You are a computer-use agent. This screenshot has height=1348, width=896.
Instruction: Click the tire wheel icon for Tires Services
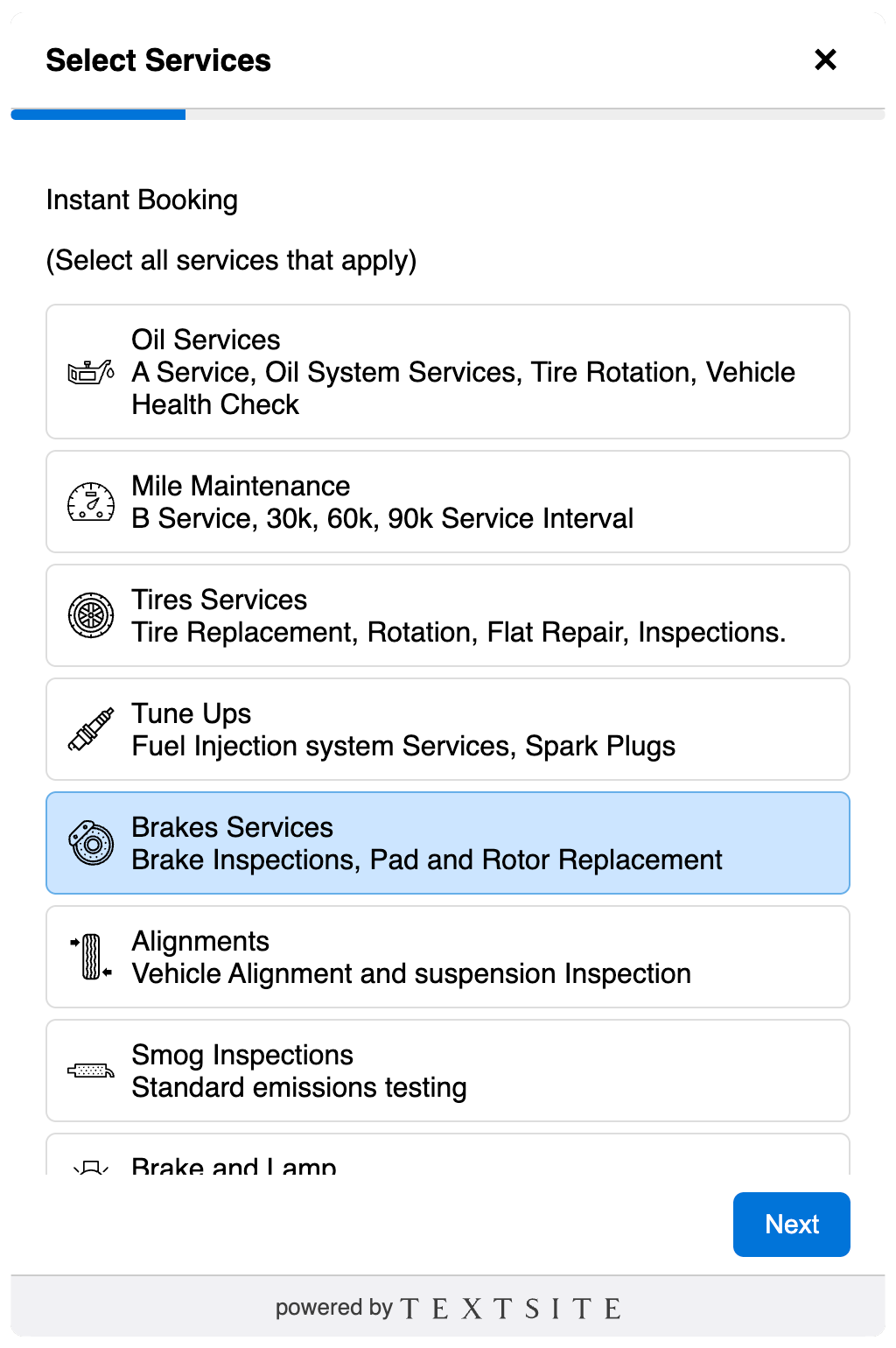[x=90, y=615]
